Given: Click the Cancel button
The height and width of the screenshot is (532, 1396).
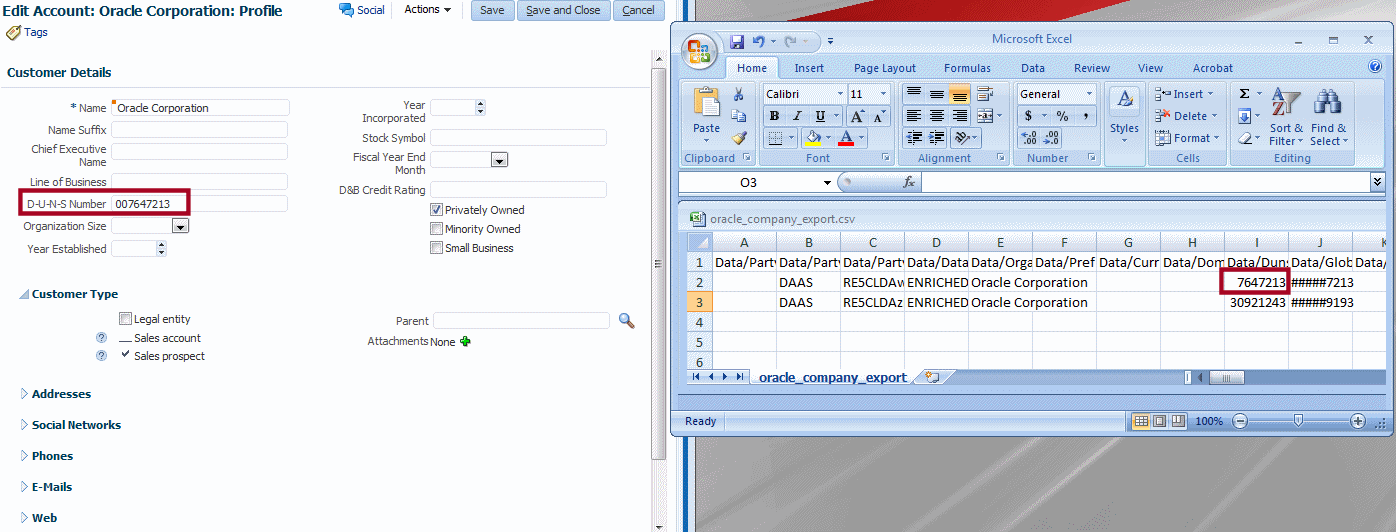Looking at the screenshot, I should 638,10.
